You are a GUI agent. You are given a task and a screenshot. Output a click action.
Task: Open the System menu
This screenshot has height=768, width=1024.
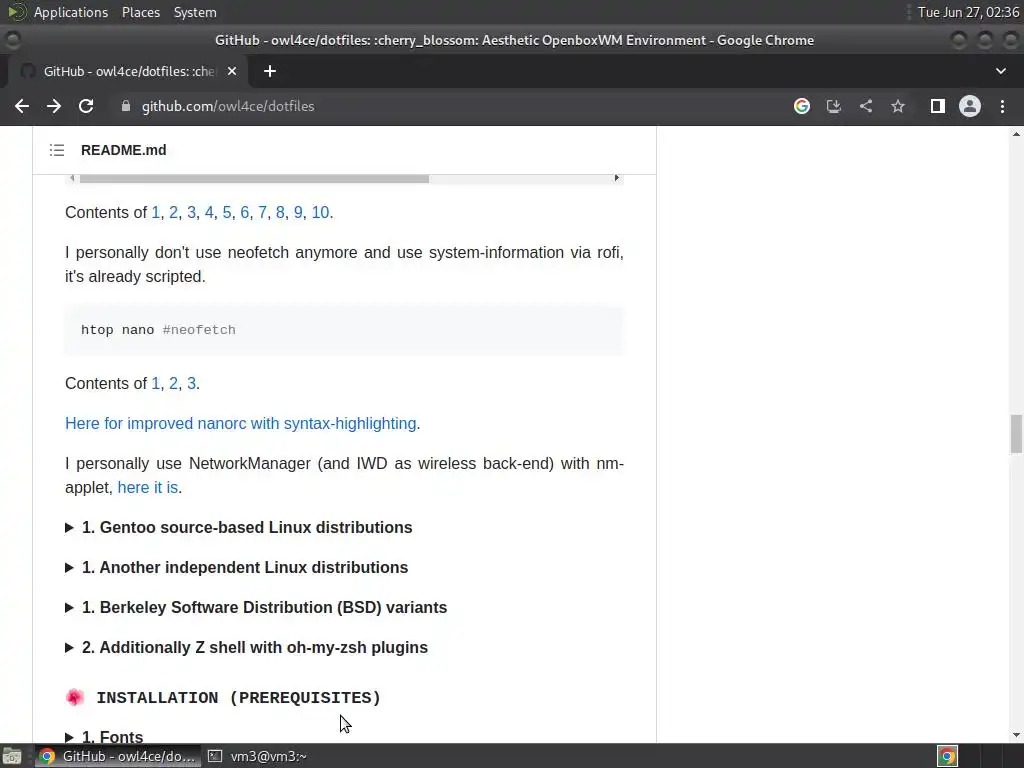[195, 12]
